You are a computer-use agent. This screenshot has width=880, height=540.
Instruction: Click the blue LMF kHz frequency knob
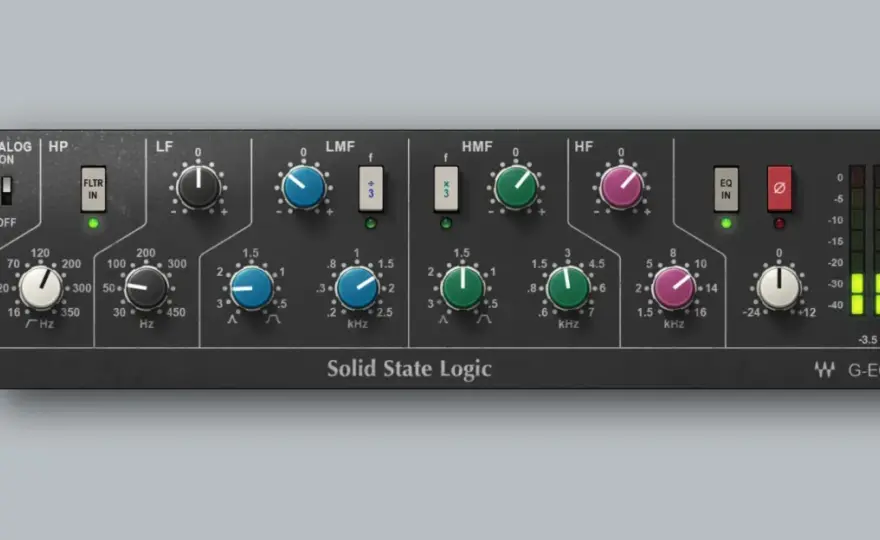tap(357, 288)
